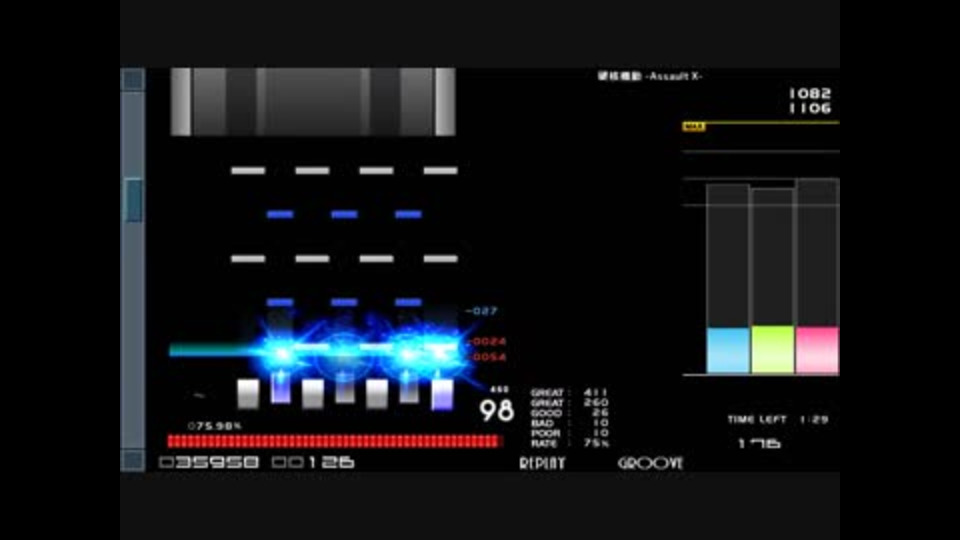960x540 pixels.
Task: Click the GROOVE gauge type label
Action: pyautogui.click(x=650, y=463)
